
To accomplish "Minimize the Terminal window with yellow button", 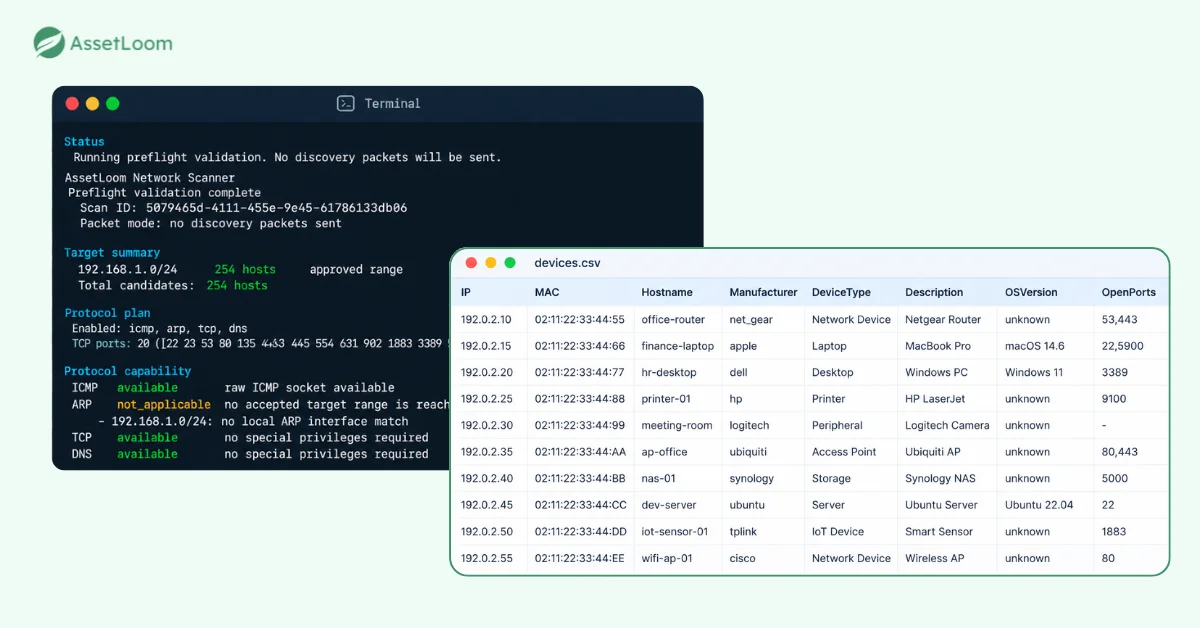I will pyautogui.click(x=92, y=103).
